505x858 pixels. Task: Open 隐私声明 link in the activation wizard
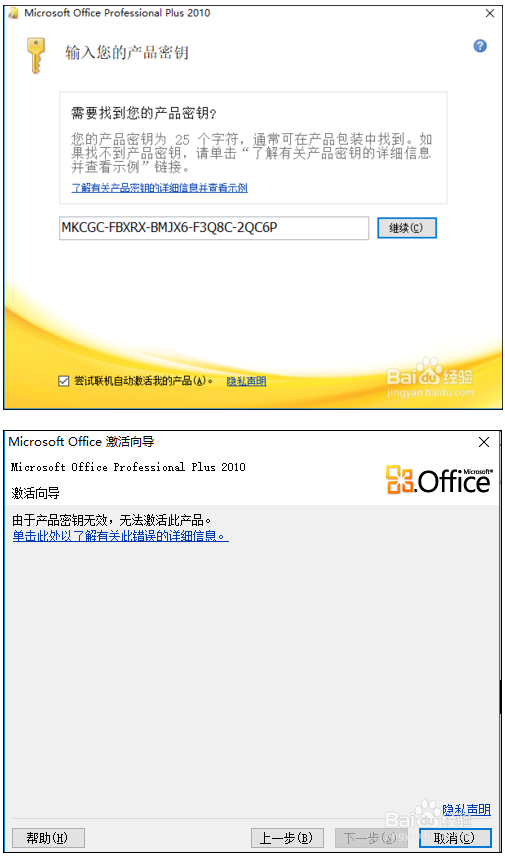coord(467,809)
